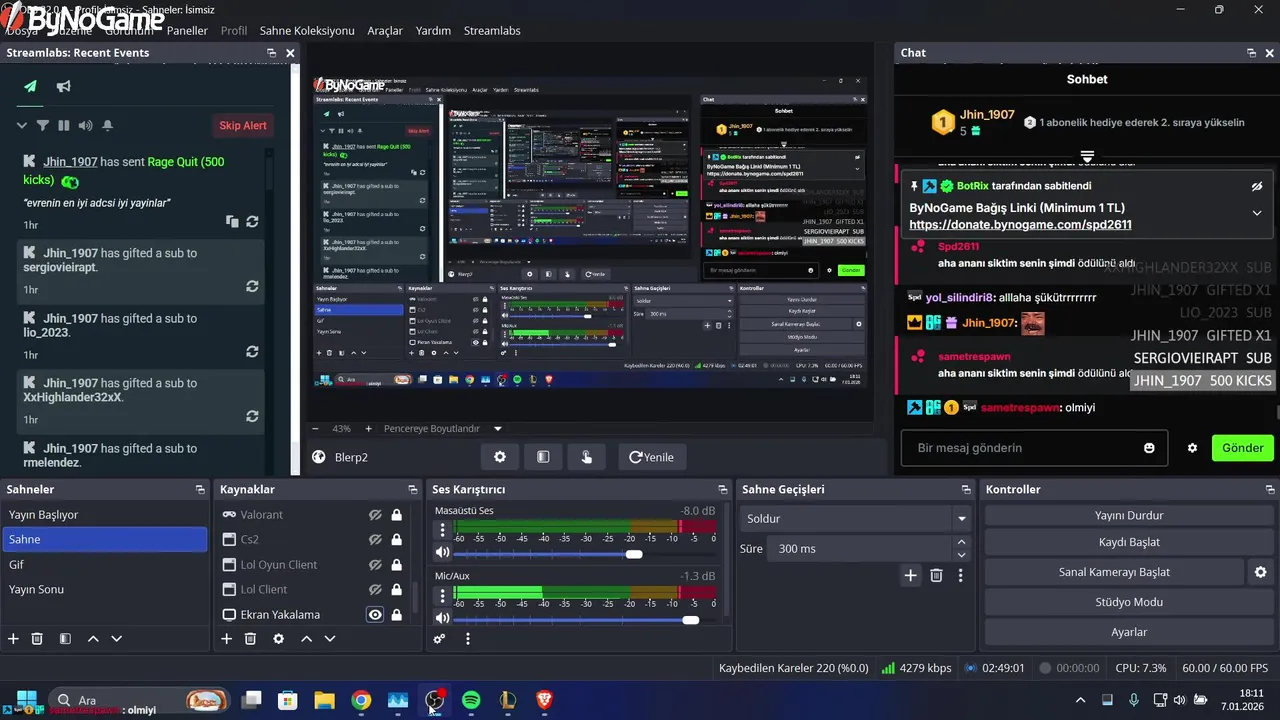Open the Yardım menu
This screenshot has width=1280, height=720.
(x=433, y=31)
